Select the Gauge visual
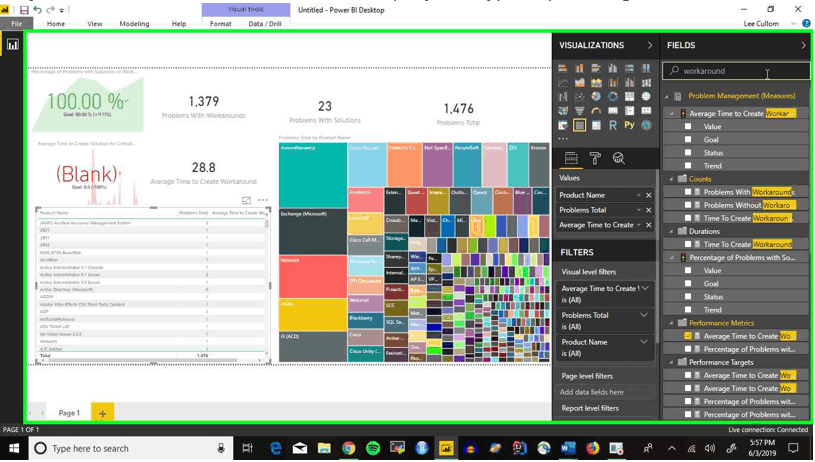 [x=596, y=110]
